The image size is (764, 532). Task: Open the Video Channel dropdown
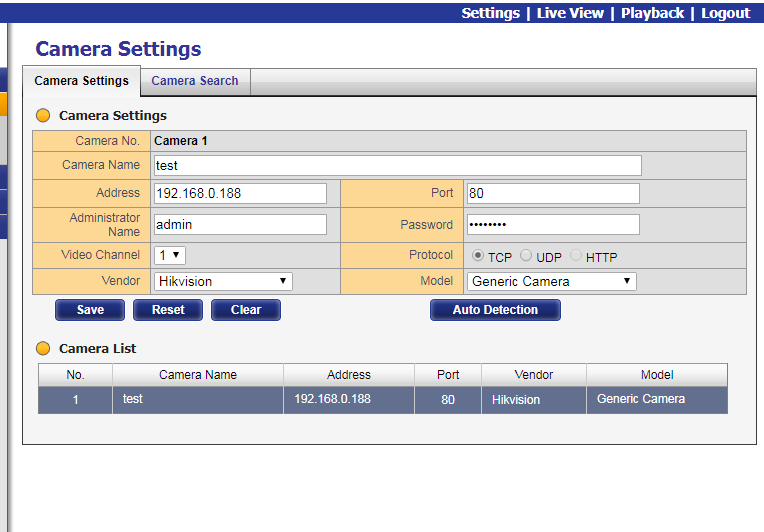tap(170, 255)
